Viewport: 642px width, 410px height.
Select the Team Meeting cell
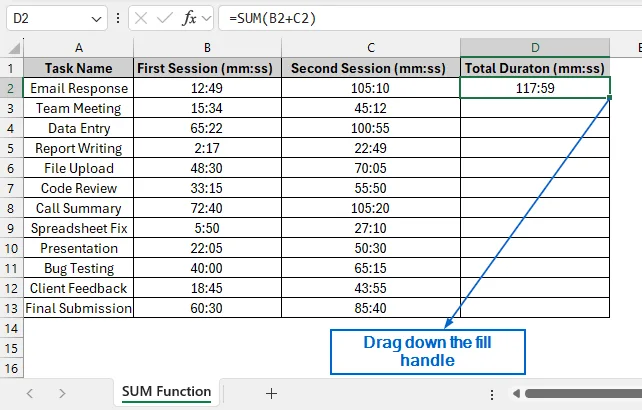point(79,108)
